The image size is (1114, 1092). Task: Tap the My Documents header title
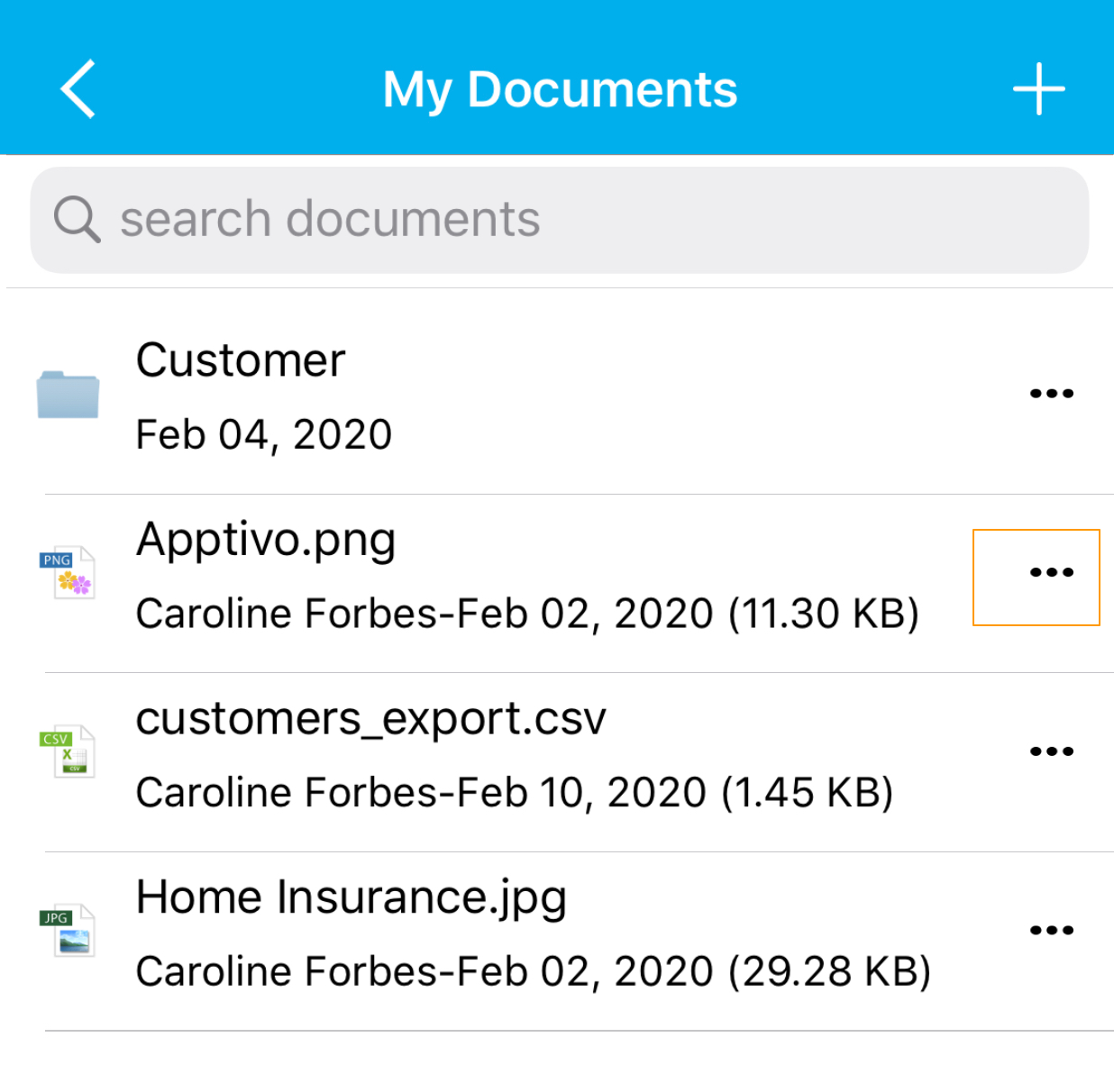(560, 89)
